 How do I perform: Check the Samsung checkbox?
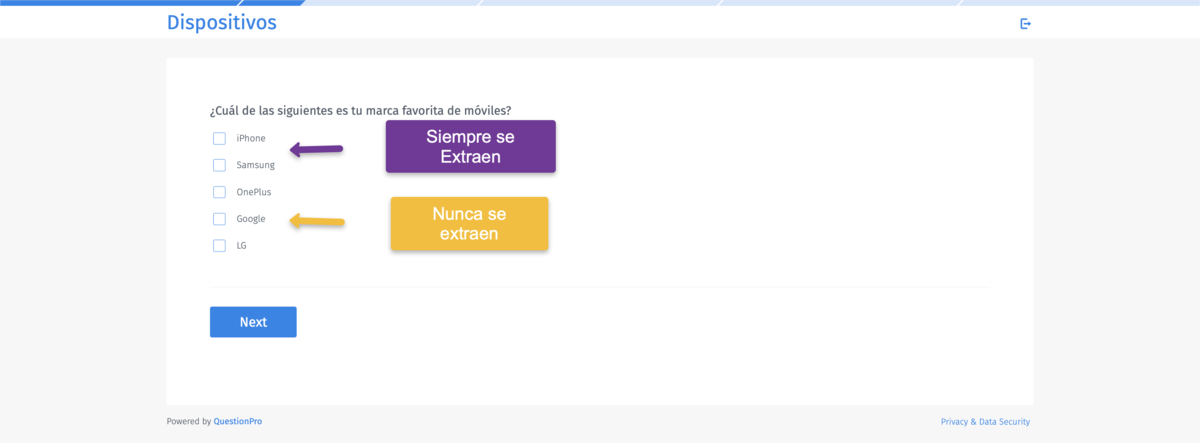coord(219,165)
